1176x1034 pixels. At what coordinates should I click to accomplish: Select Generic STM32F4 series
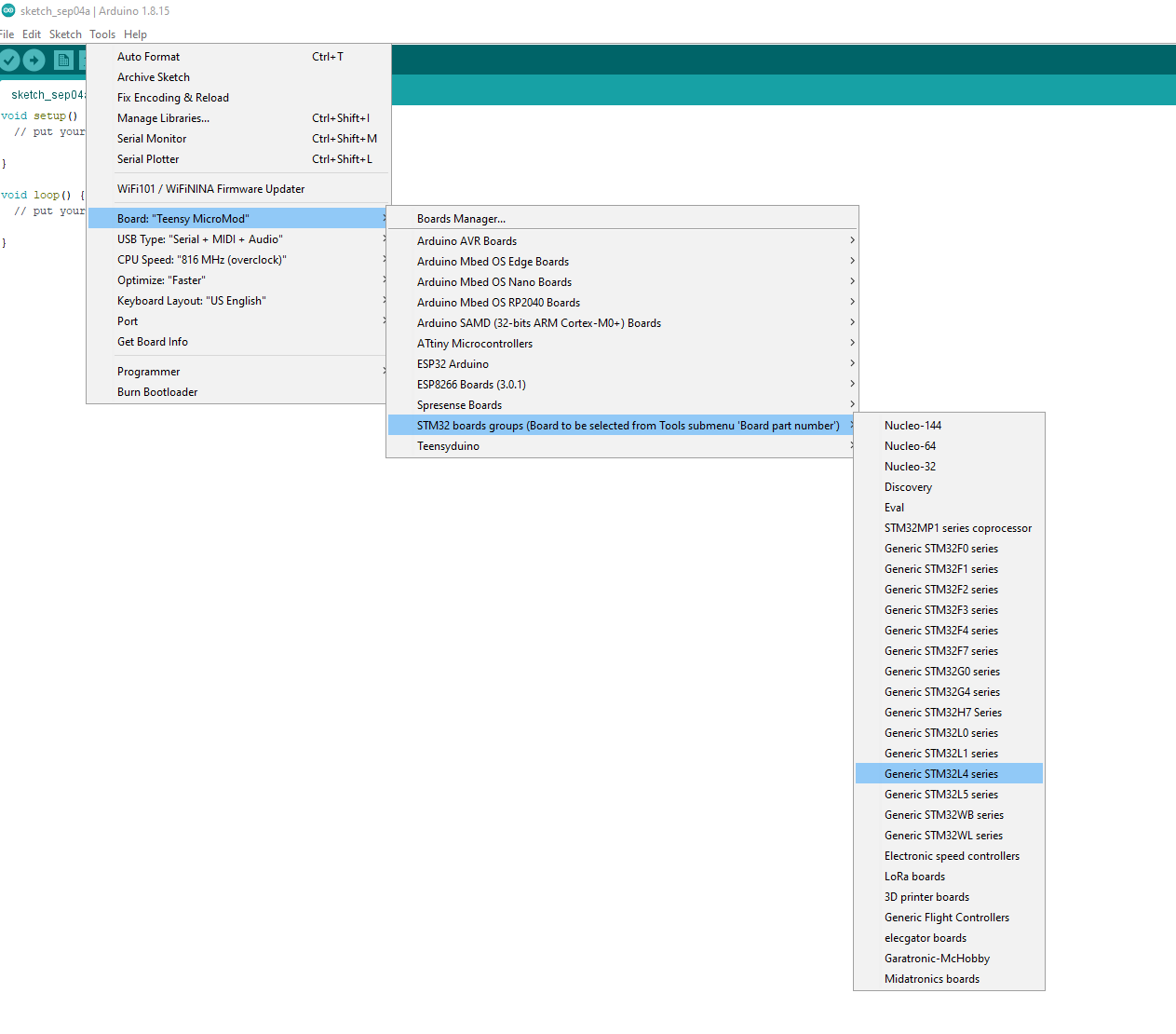click(x=949, y=631)
